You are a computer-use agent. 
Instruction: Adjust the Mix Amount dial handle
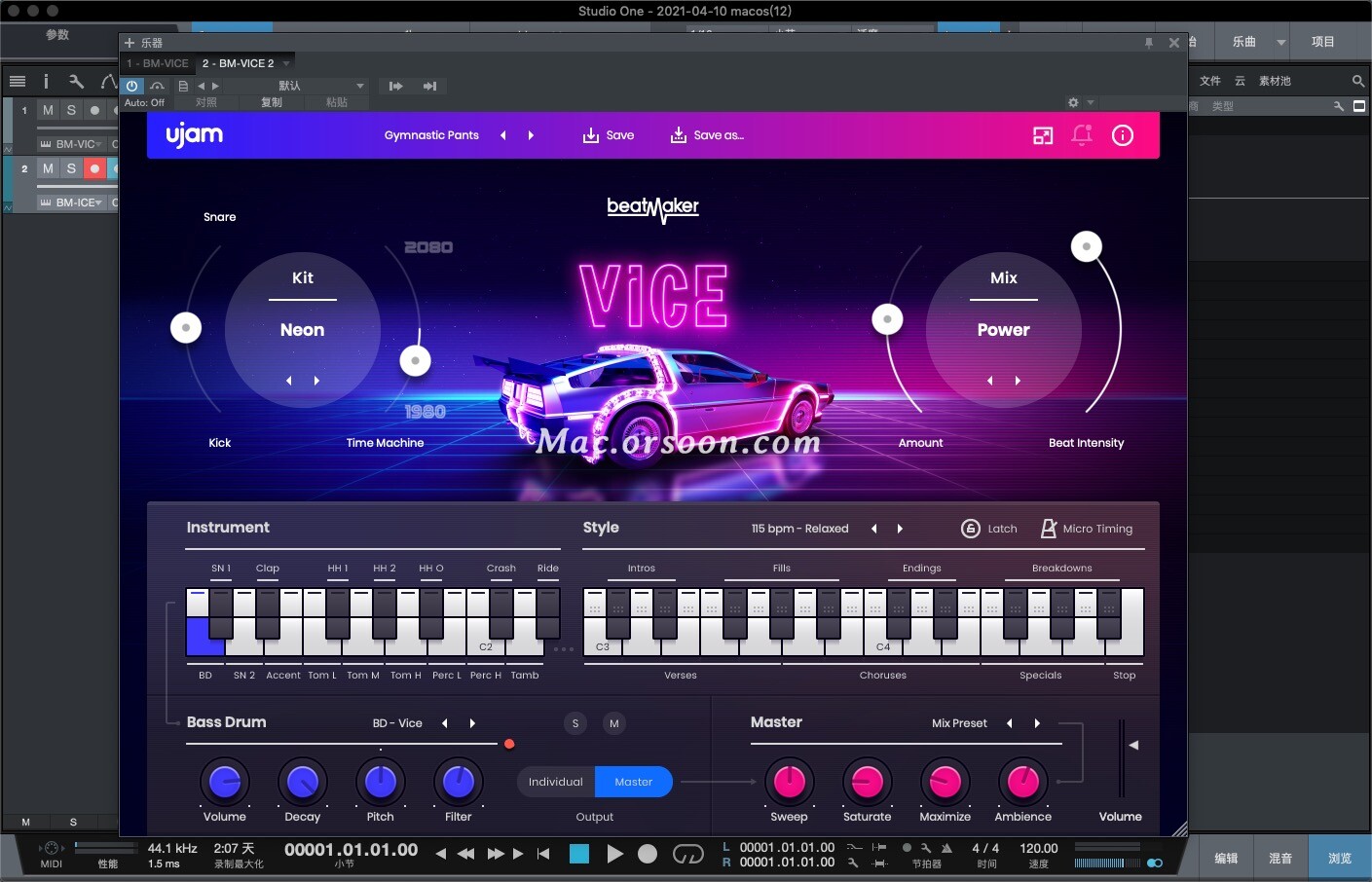tap(887, 319)
